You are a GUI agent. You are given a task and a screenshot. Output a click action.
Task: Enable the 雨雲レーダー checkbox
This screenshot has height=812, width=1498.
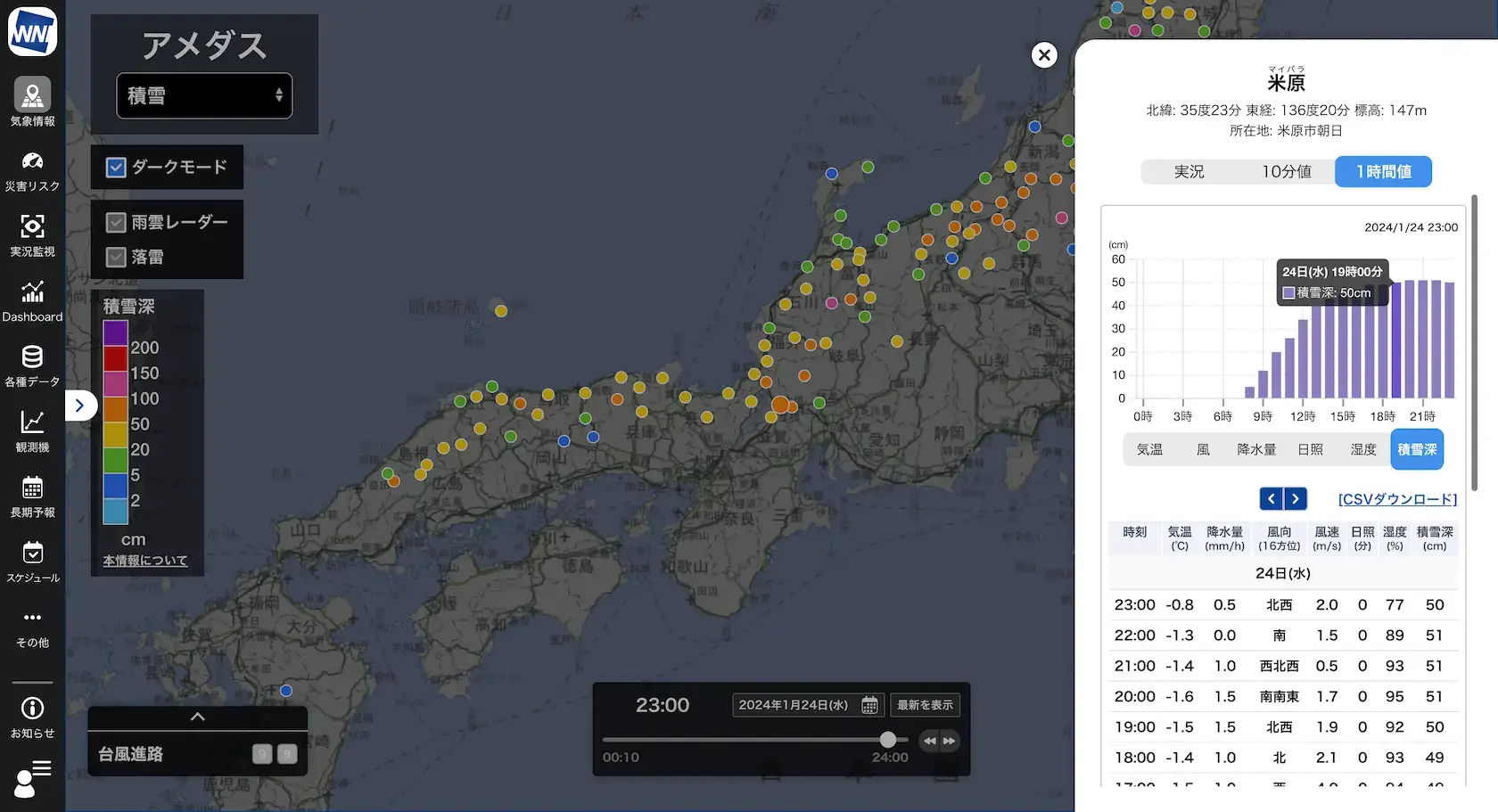[116, 222]
